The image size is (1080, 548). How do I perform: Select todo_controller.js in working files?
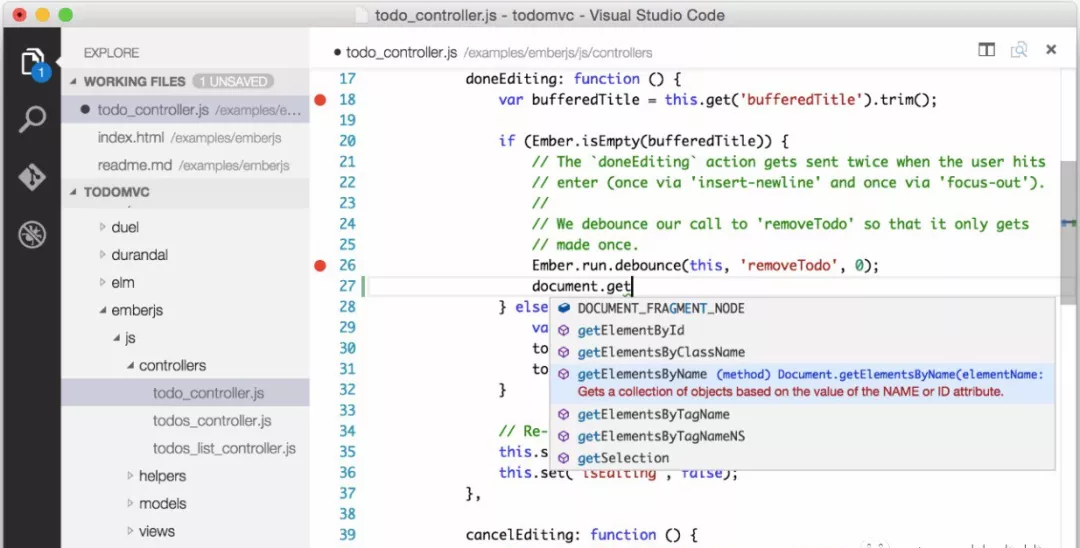tap(185, 109)
